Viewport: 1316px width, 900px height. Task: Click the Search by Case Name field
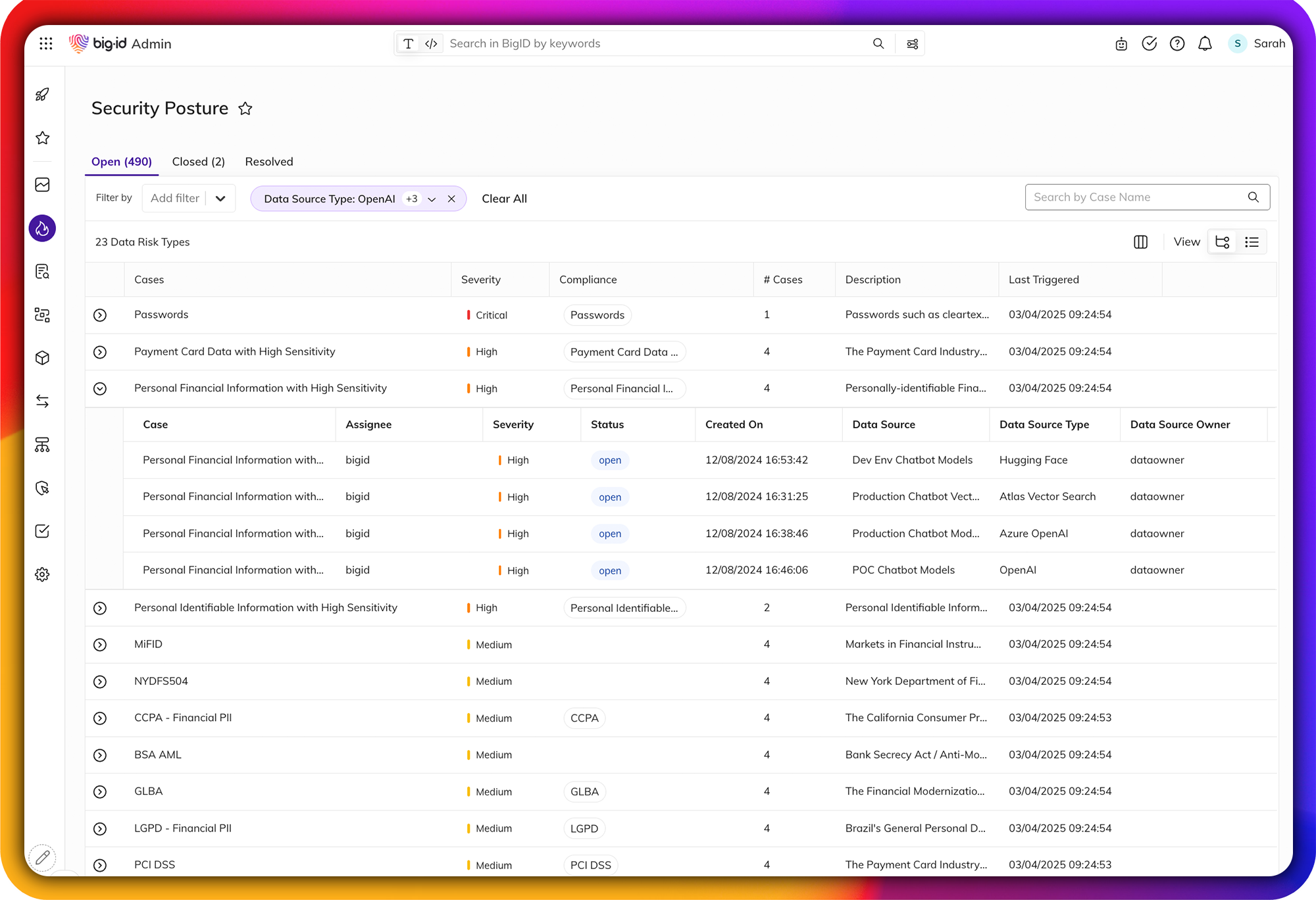[1137, 197]
